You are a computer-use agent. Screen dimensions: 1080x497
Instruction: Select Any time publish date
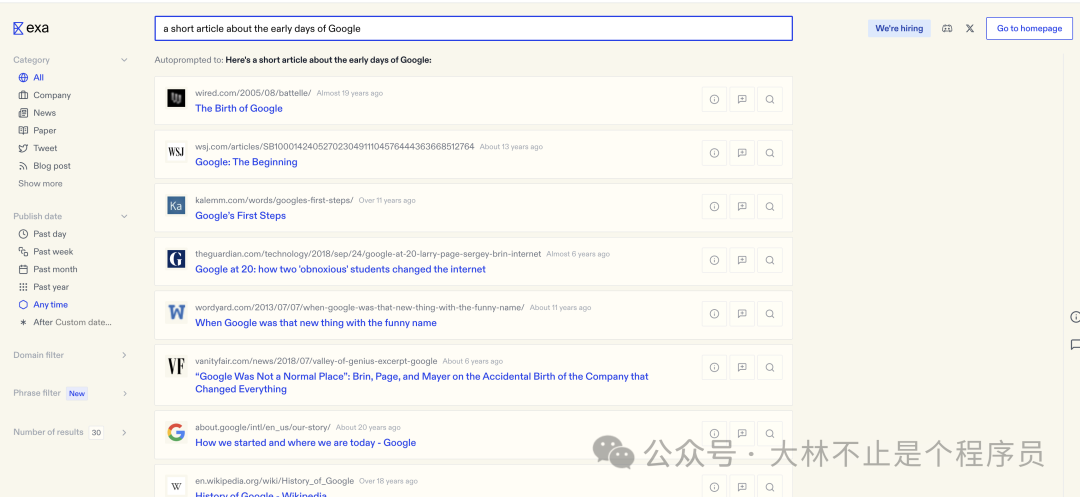click(x=43, y=305)
